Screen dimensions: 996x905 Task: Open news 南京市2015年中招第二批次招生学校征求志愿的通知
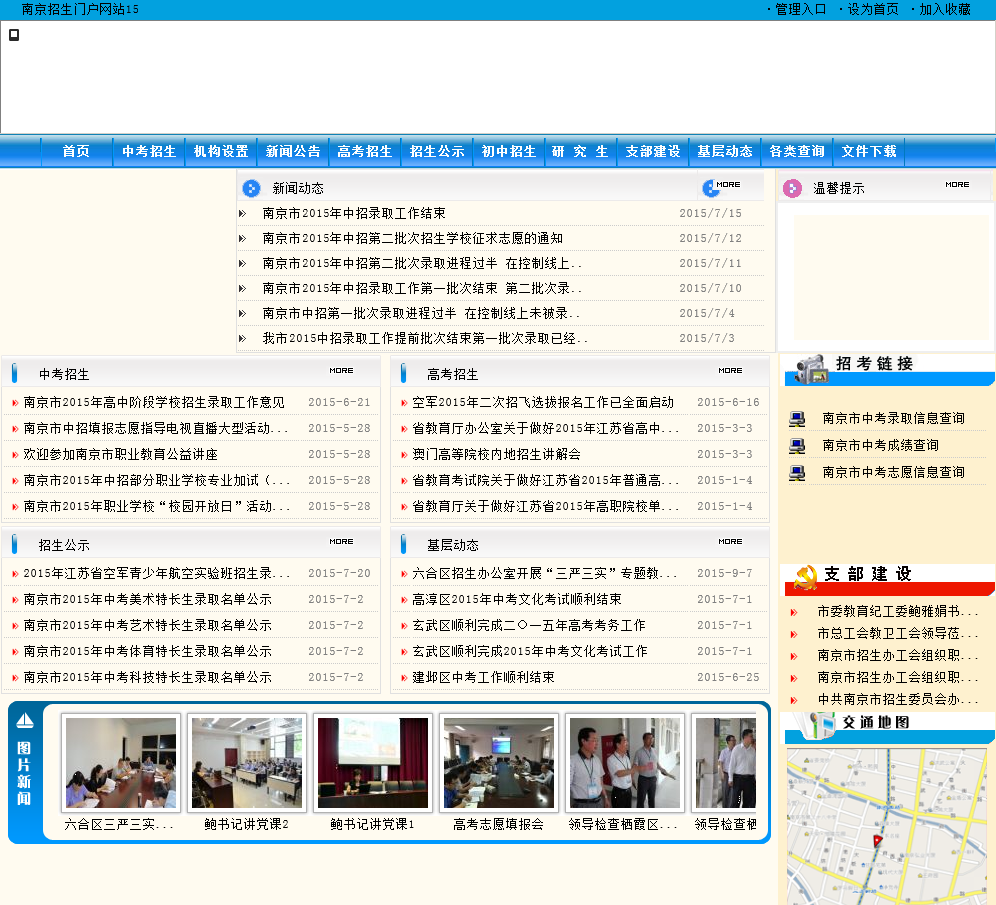412,238
